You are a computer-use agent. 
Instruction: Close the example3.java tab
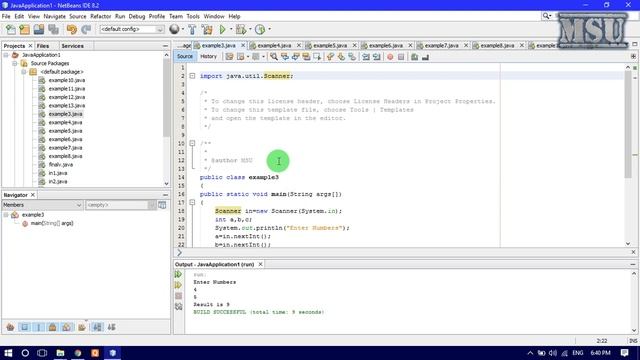243,45
